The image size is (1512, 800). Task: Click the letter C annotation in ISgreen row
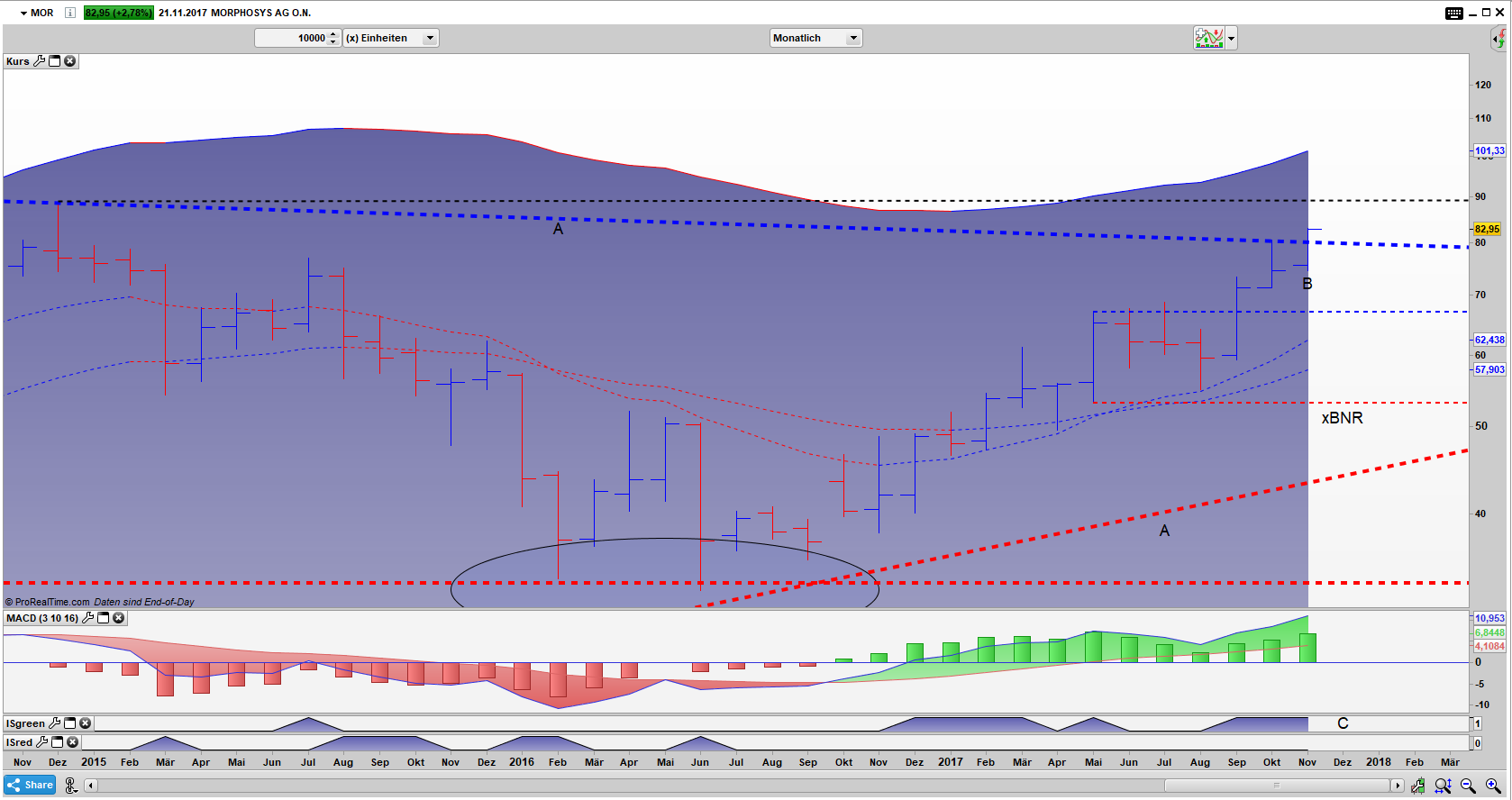1343,723
